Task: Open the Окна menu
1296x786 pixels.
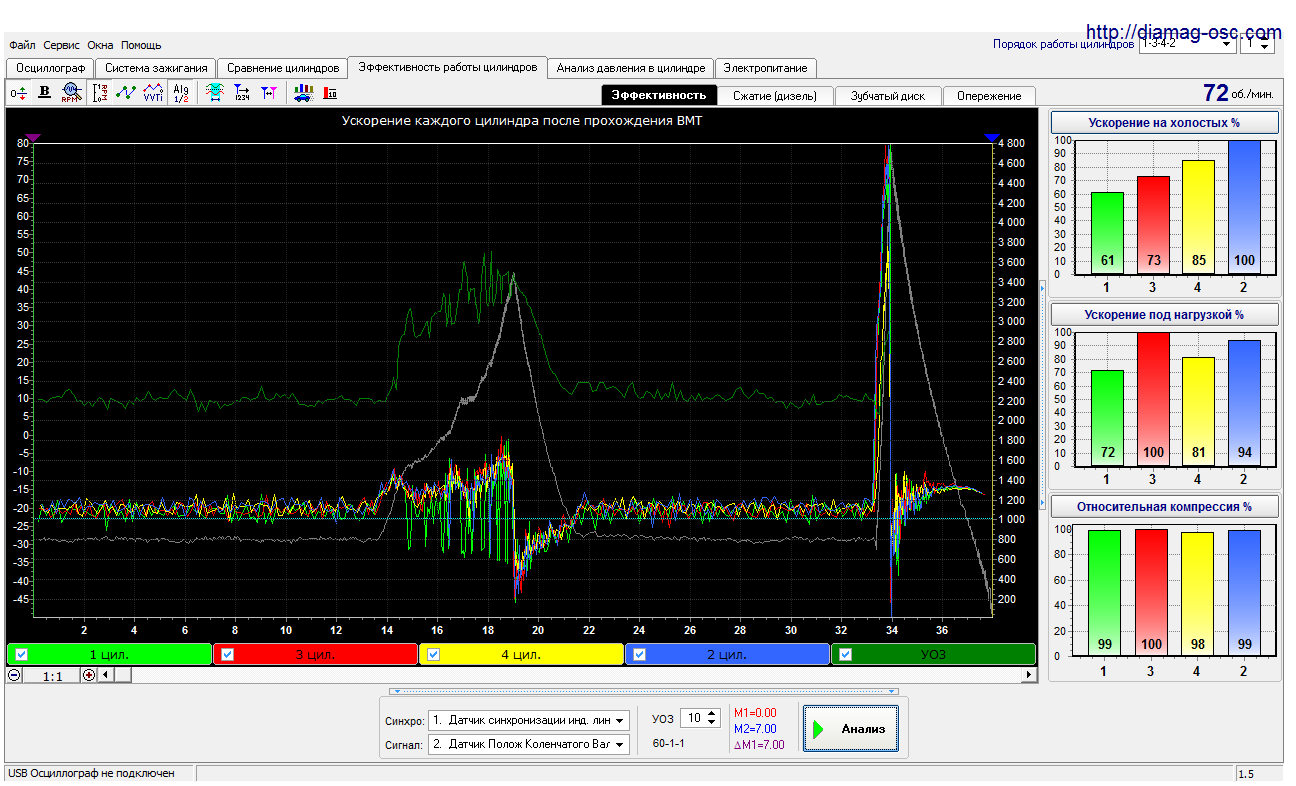Action: click(100, 45)
